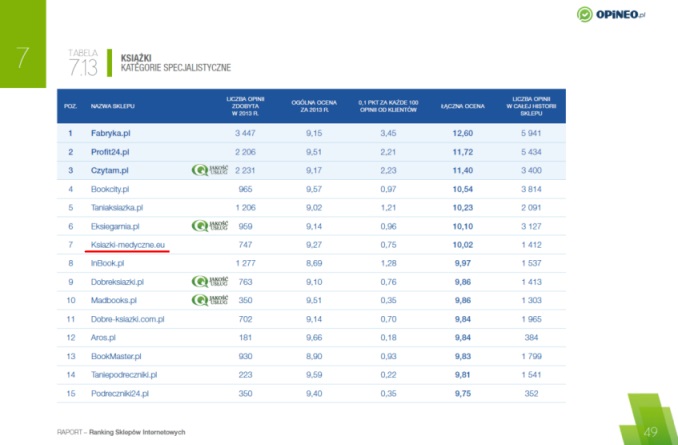Select Taniaksiazka.pl's 1 206 opinions value

point(245,208)
